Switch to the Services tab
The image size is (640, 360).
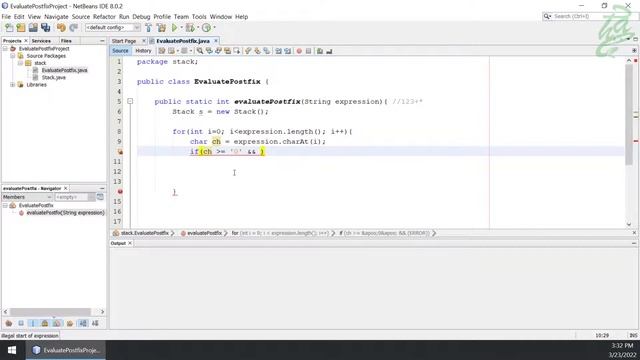point(41,41)
